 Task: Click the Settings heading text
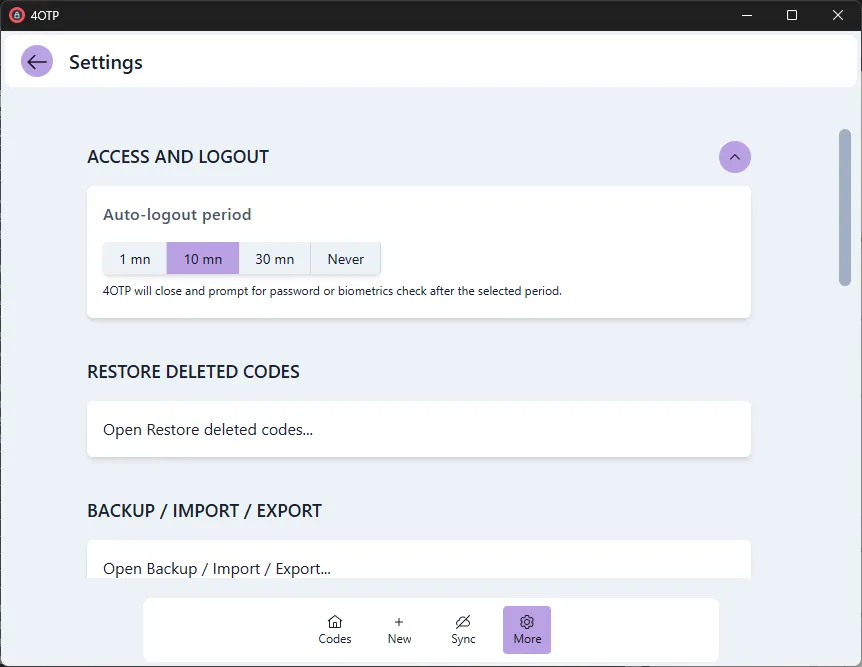tap(105, 62)
